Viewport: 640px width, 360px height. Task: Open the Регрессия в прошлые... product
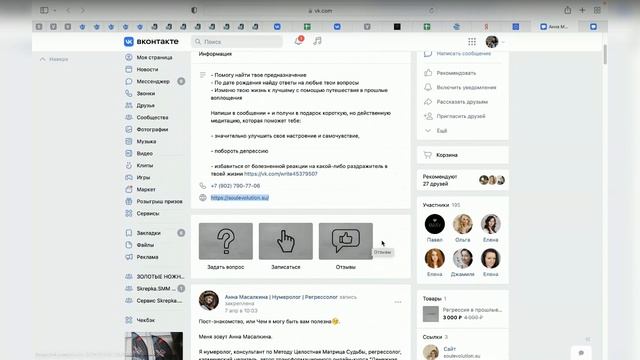point(463,313)
